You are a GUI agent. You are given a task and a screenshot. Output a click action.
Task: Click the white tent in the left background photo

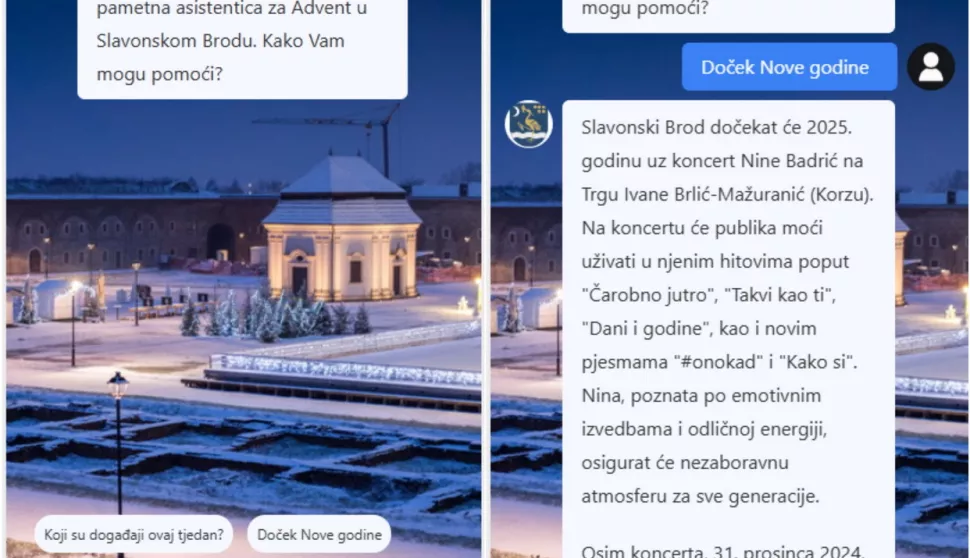(57, 299)
